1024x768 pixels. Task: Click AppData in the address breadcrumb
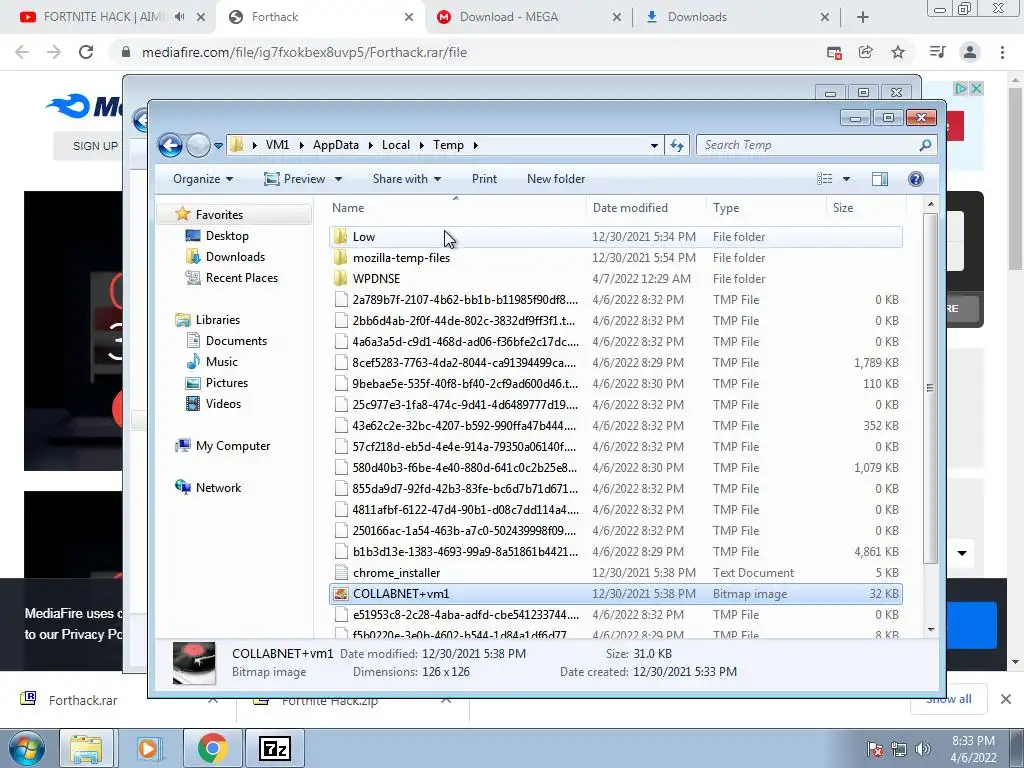[x=336, y=145]
